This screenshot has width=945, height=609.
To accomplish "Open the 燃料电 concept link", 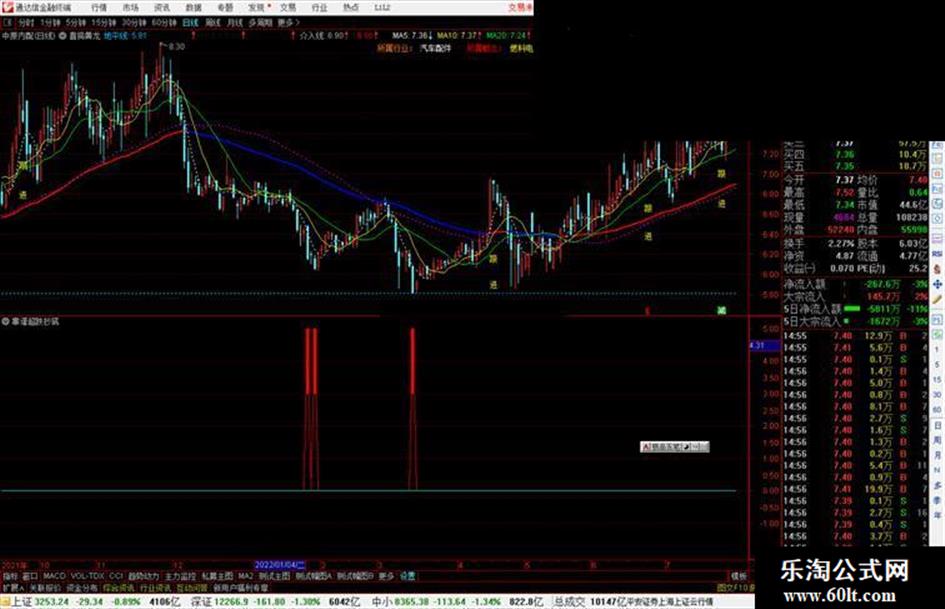I will 521,48.
